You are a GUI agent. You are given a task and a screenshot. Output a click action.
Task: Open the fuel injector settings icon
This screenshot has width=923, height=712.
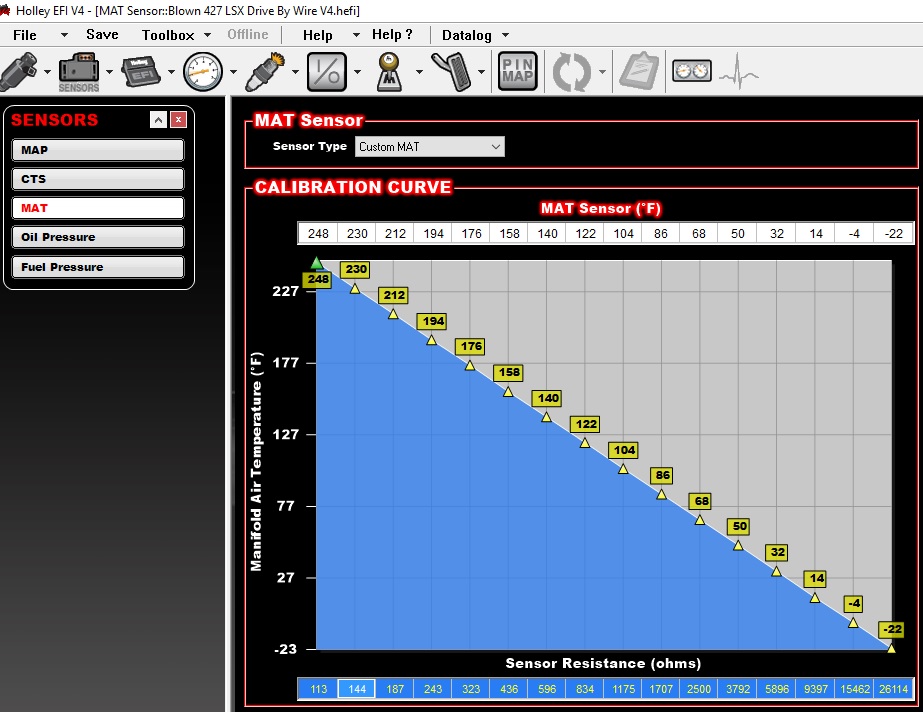[x=22, y=72]
